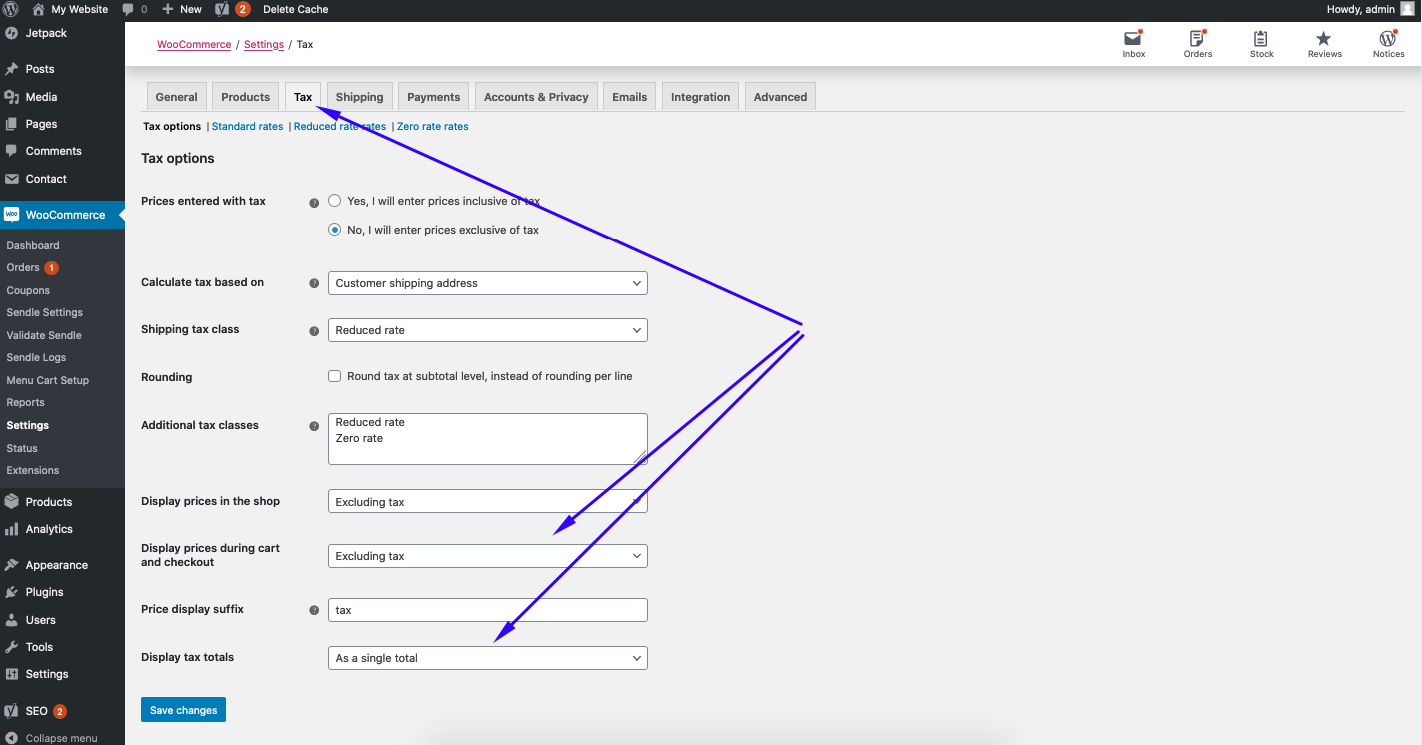
Task: Open the Accounts & Privacy tab
Action: coord(536,97)
